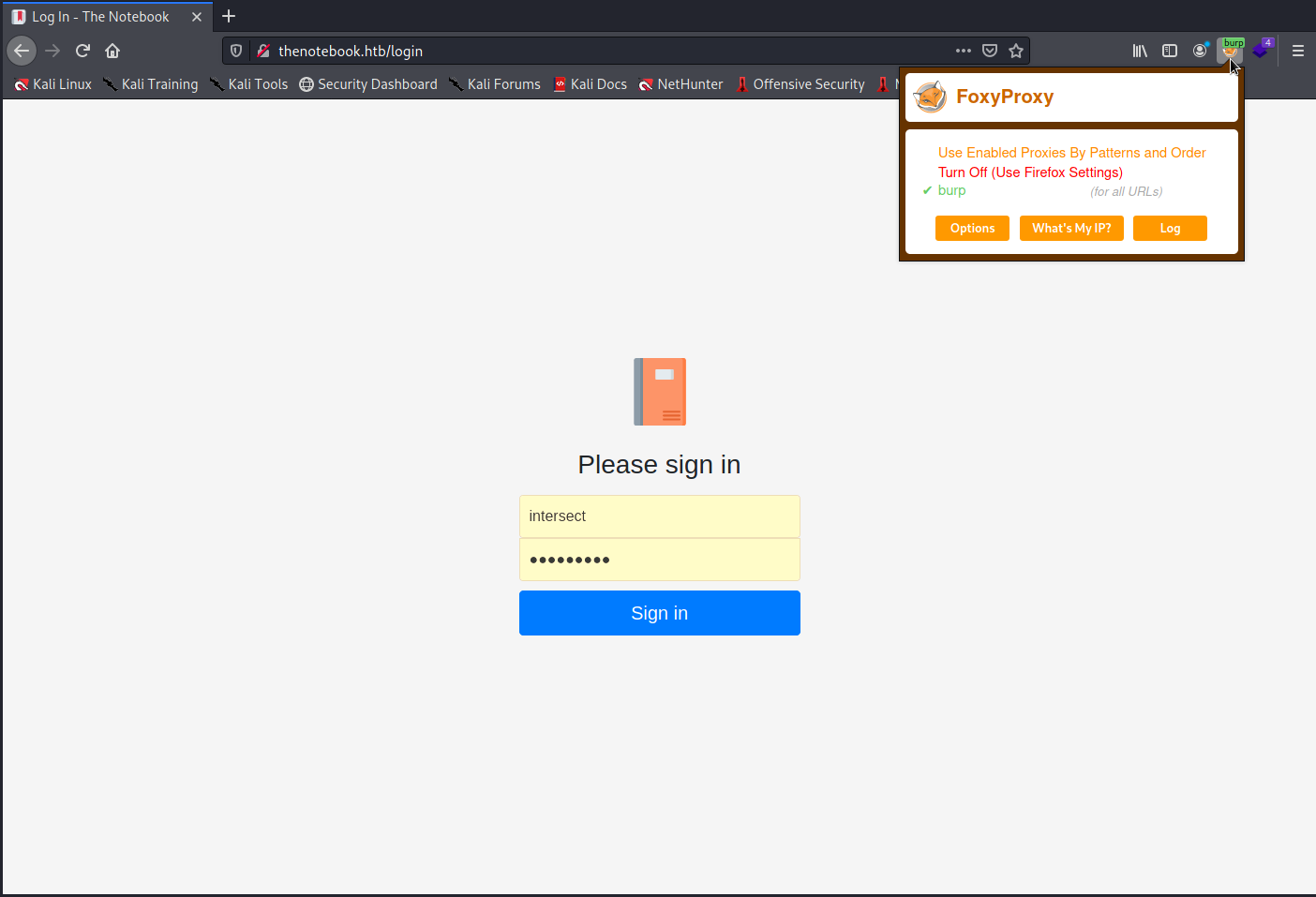This screenshot has width=1316, height=897.
Task: Open the Offensive Security bookmark
Action: click(800, 84)
